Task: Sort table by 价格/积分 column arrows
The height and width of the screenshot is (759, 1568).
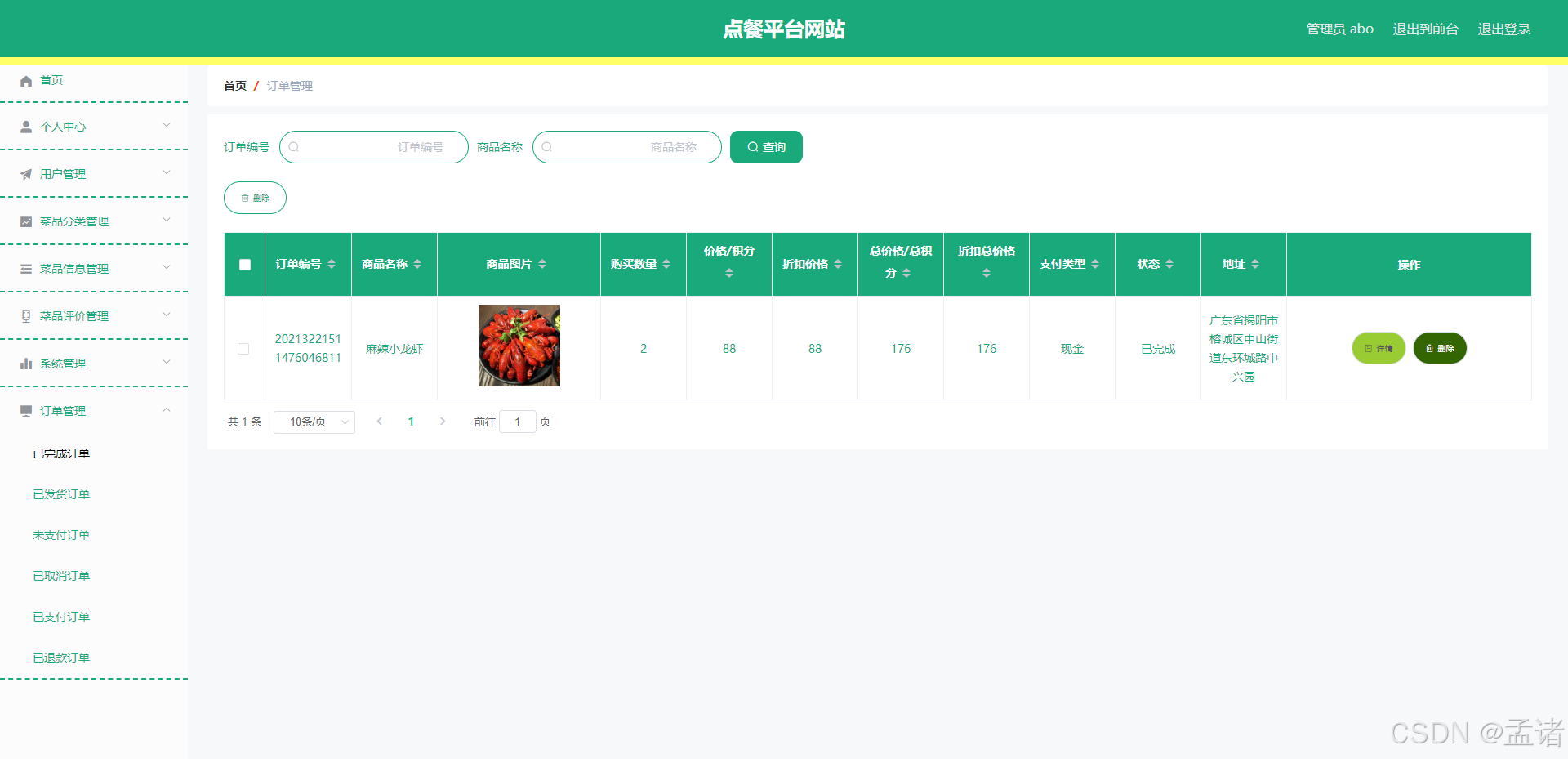Action: click(x=729, y=273)
